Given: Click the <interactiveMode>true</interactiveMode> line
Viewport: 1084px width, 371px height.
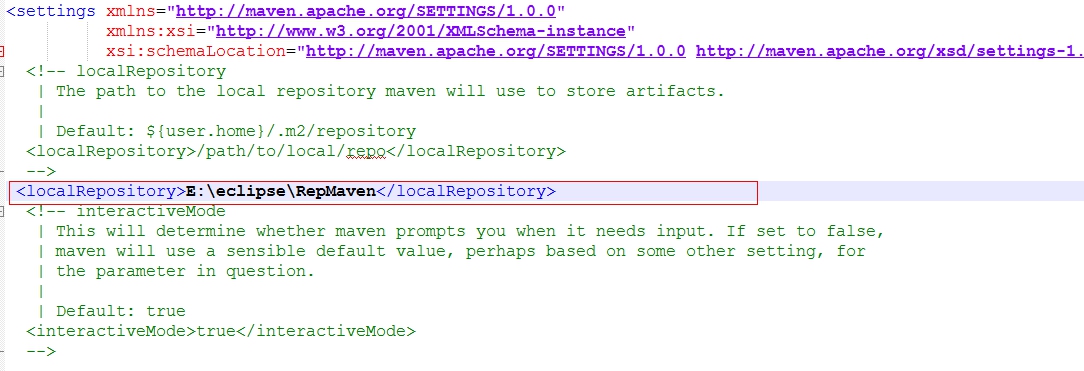Looking at the screenshot, I should click(x=221, y=332).
